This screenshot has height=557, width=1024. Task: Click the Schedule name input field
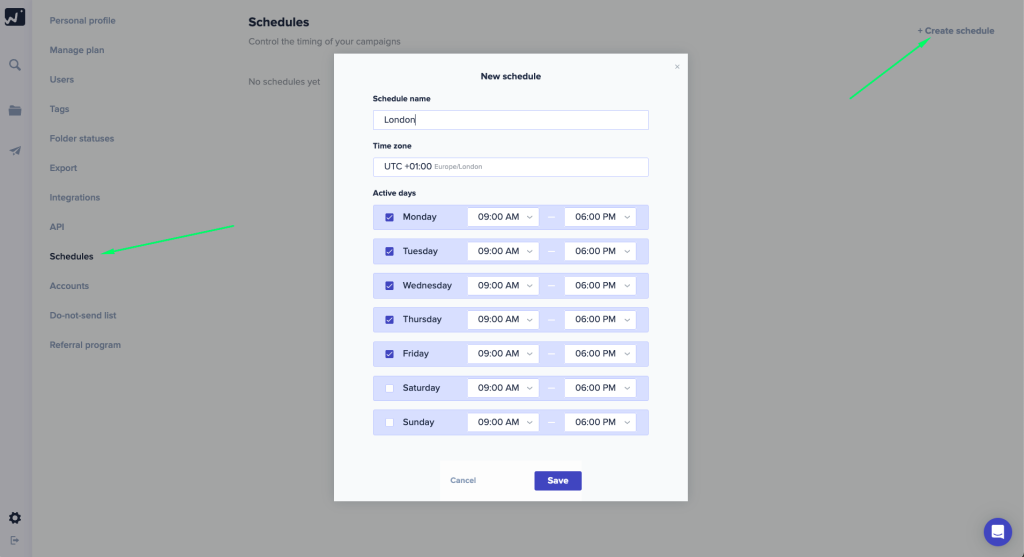pyautogui.click(x=510, y=120)
